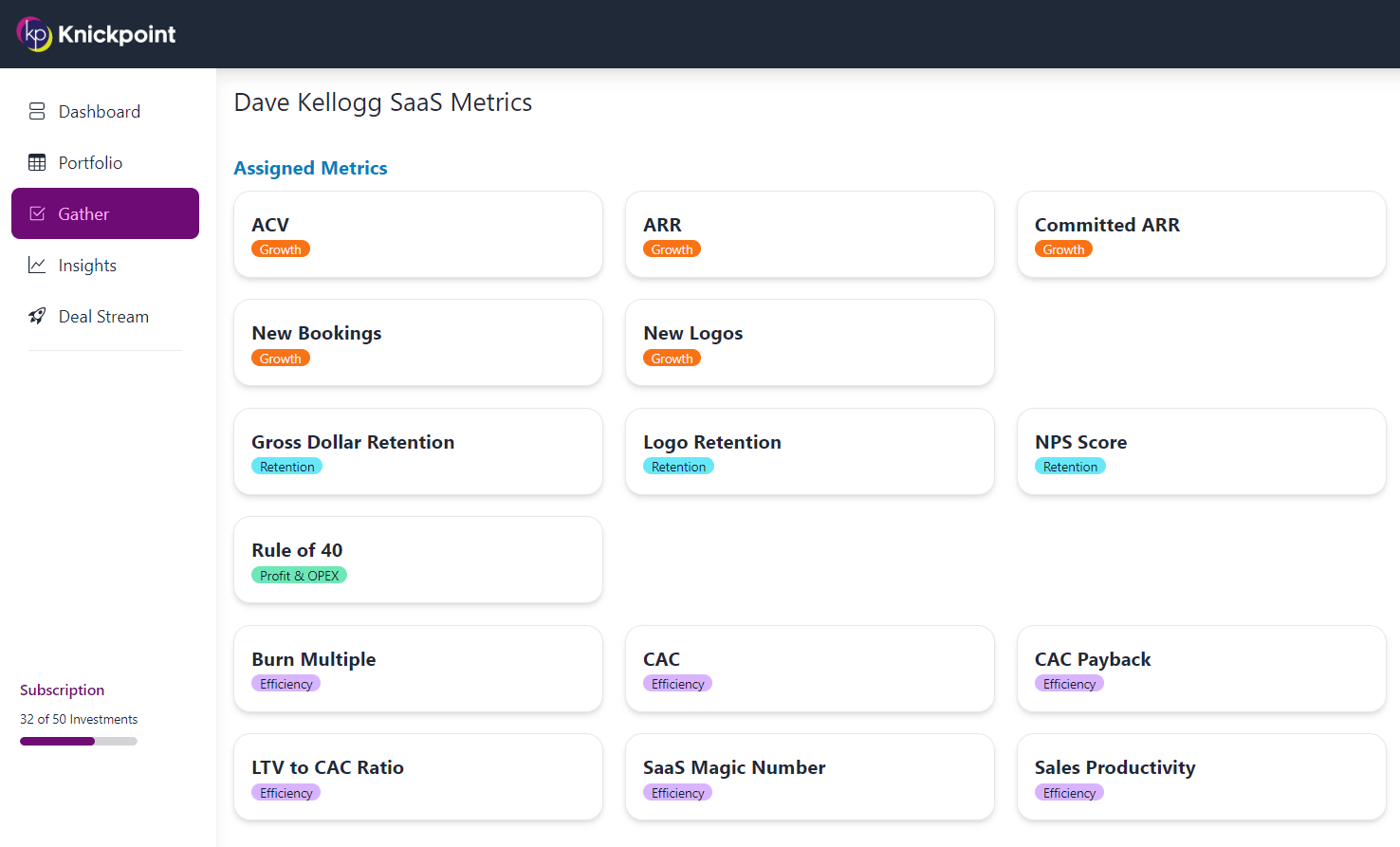Screen dimensions: 1400x847
Task: Select the New Bookings card
Action: [x=418, y=342]
